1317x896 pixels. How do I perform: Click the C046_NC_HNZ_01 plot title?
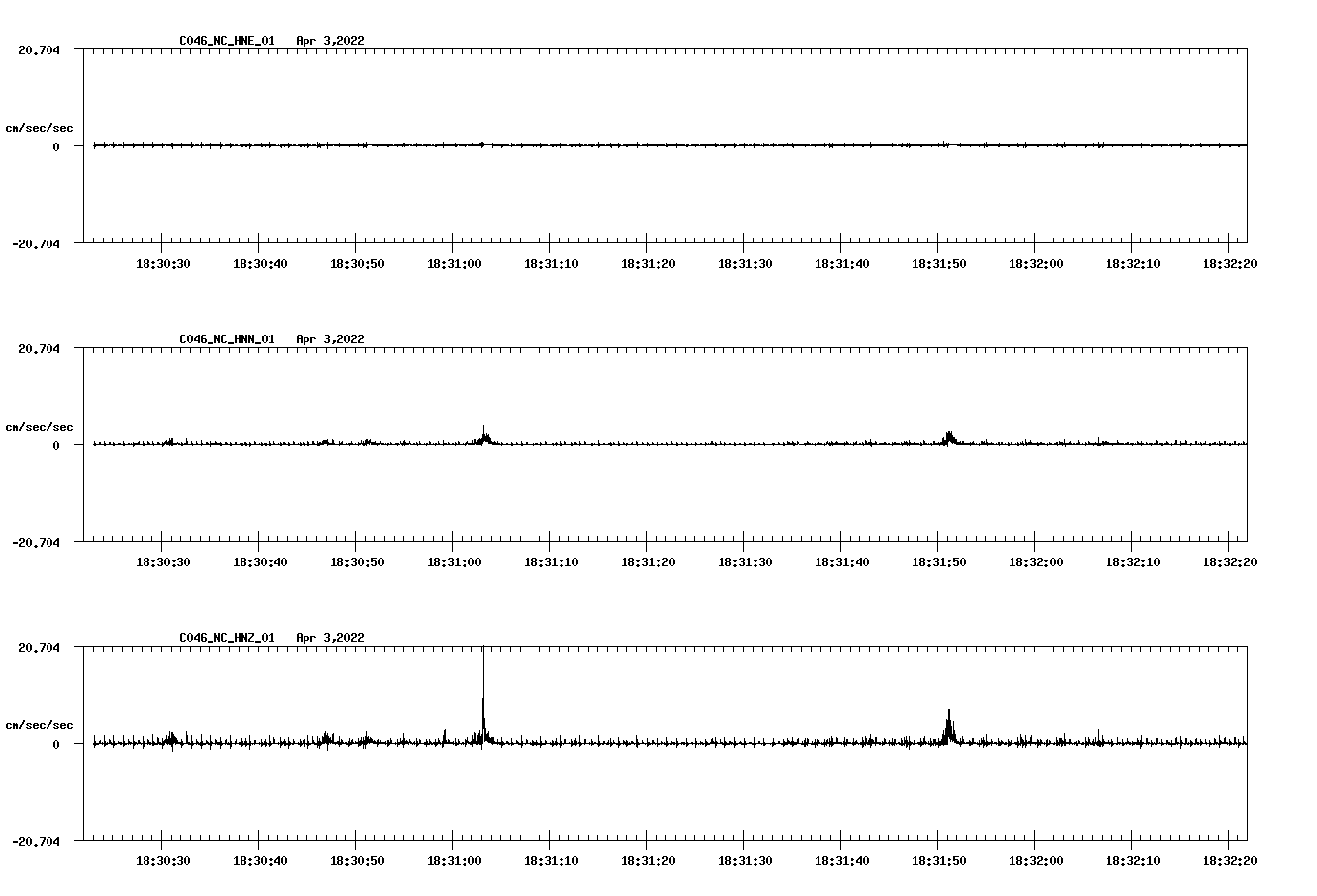pos(227,638)
